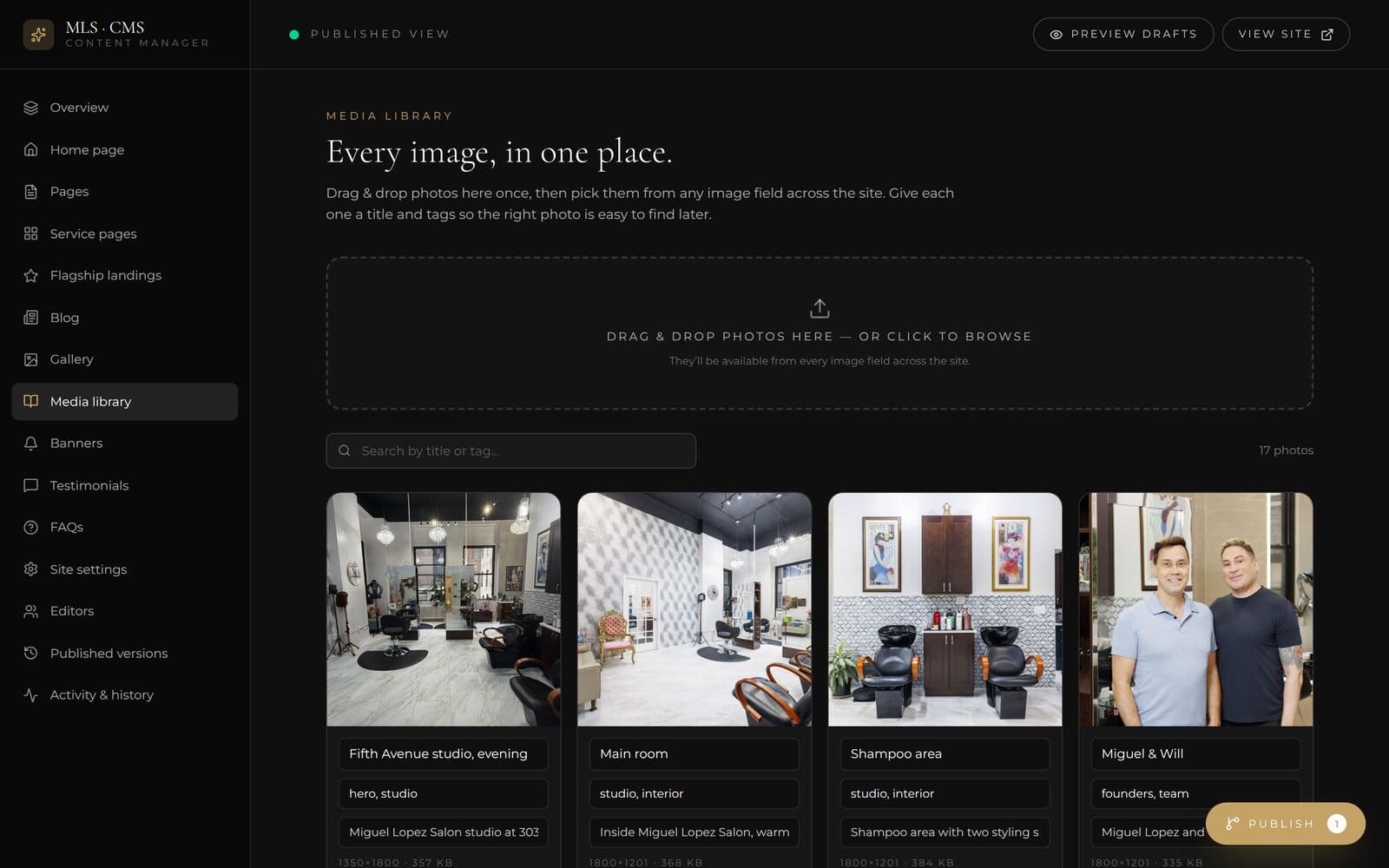Go to the Blog section
1389x868 pixels.
coord(125,318)
